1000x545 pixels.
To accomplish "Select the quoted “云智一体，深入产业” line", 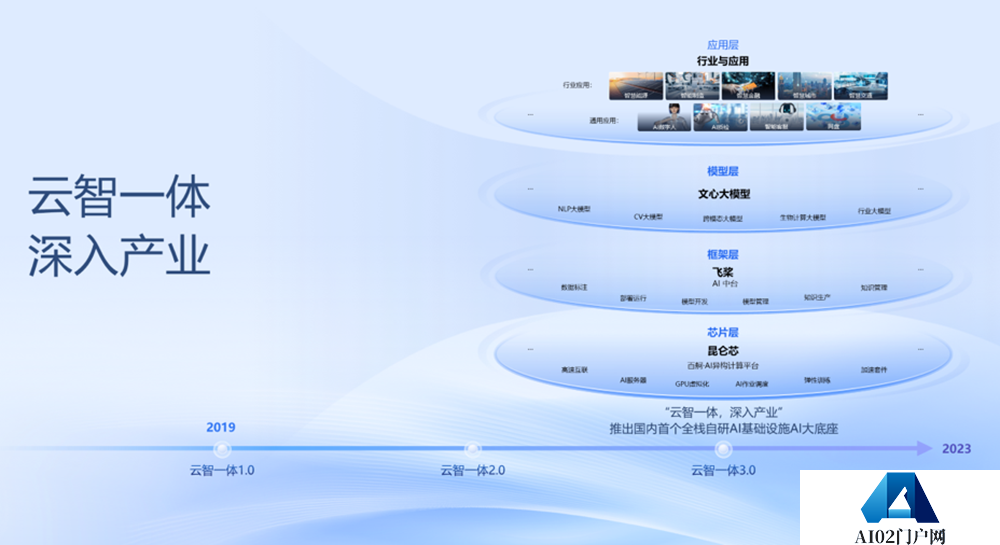I will [x=723, y=412].
